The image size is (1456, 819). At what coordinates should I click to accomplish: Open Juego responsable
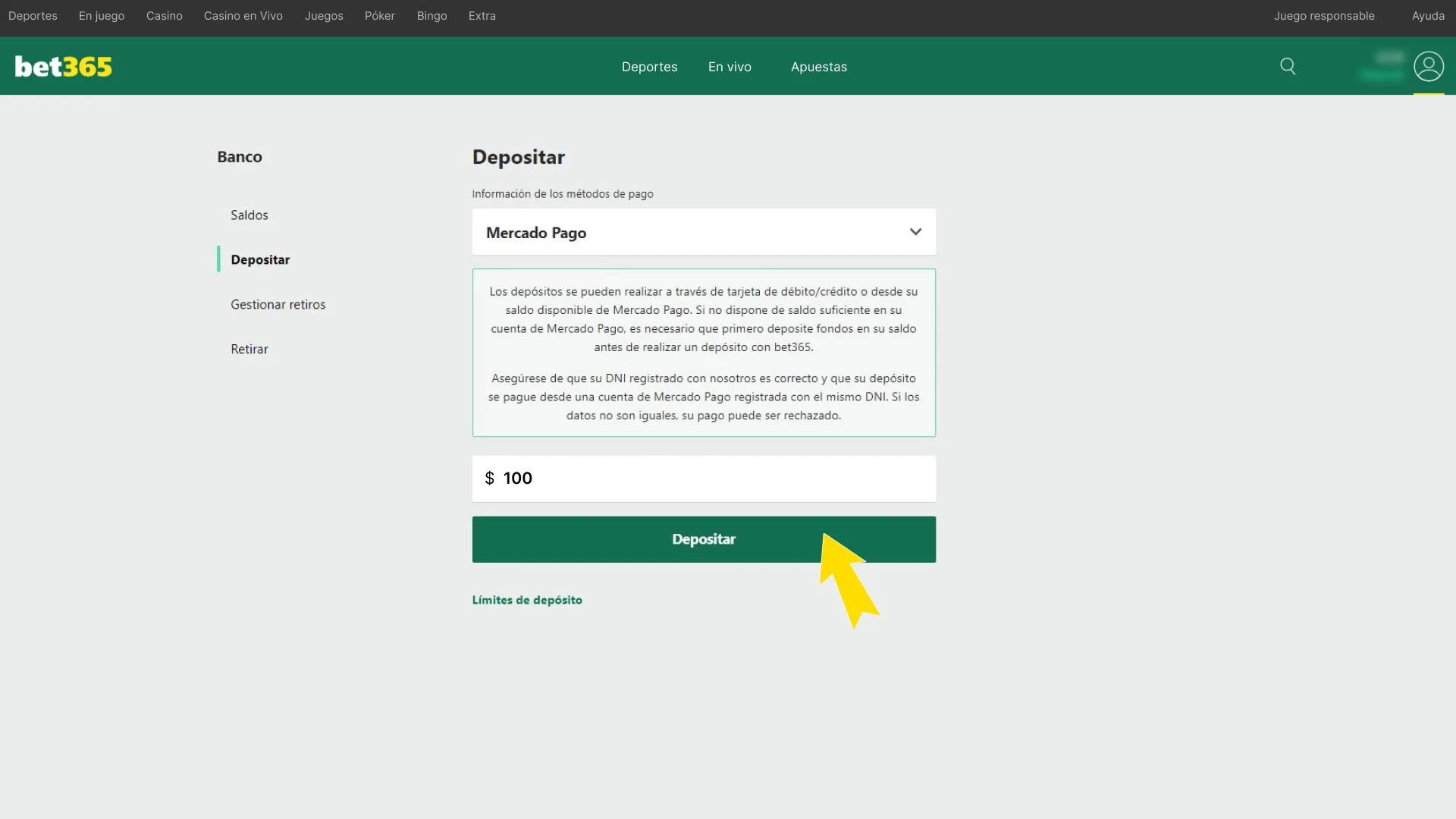click(x=1324, y=15)
